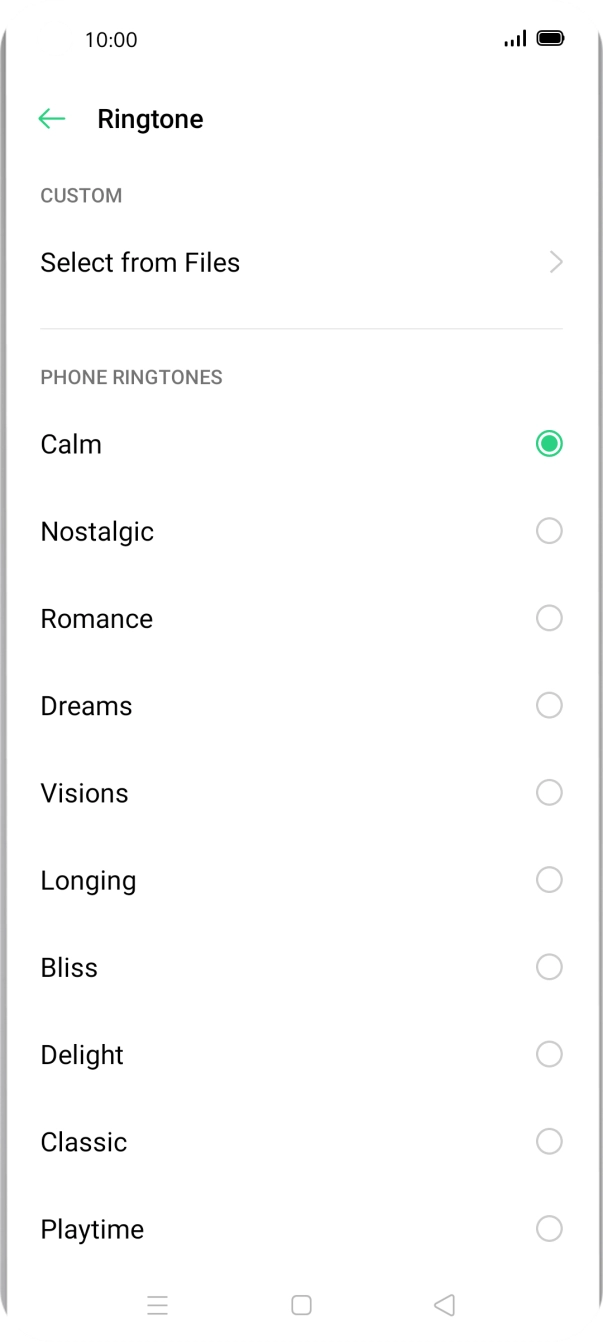Tap the CUSTOM section header

click(x=81, y=195)
